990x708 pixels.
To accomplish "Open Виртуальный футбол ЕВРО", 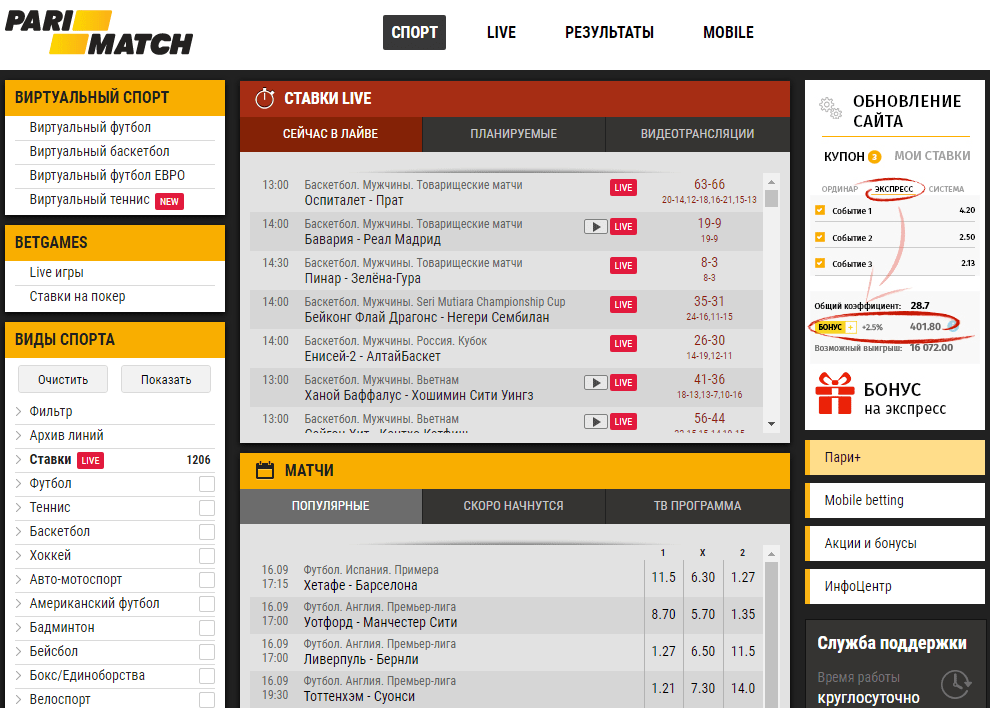I will pos(107,176).
